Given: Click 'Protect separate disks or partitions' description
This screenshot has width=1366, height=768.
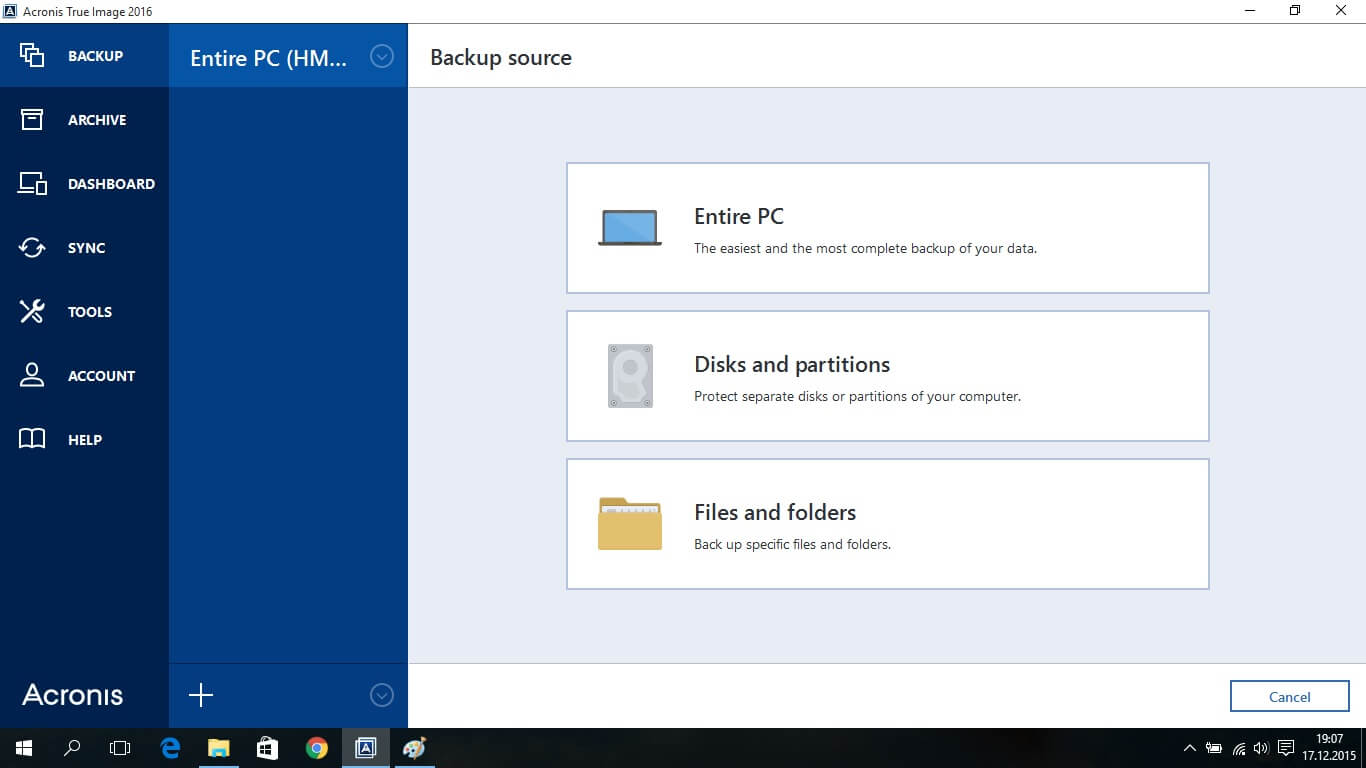Looking at the screenshot, I should pos(857,396).
